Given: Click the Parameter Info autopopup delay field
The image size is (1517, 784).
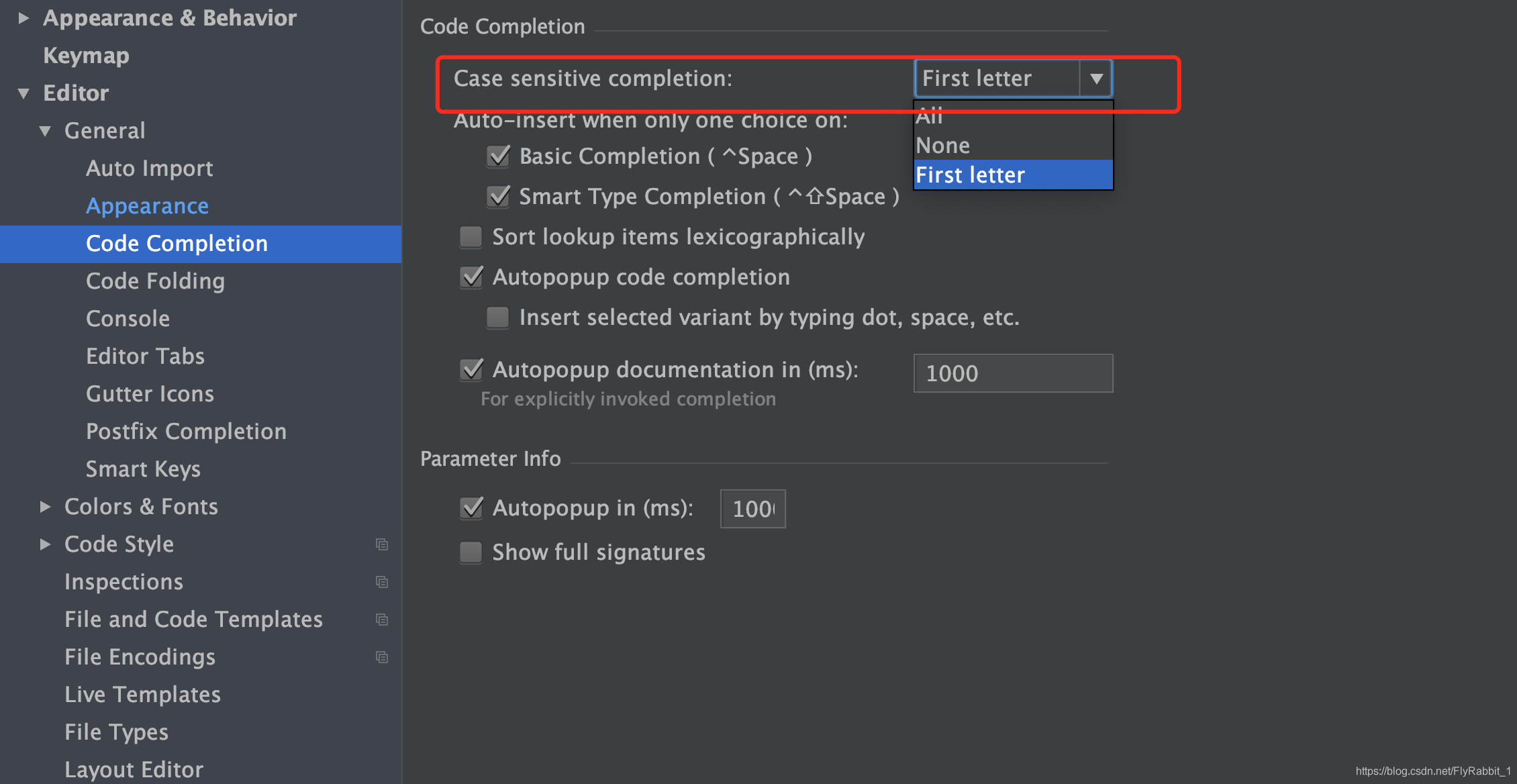Looking at the screenshot, I should click(752, 509).
